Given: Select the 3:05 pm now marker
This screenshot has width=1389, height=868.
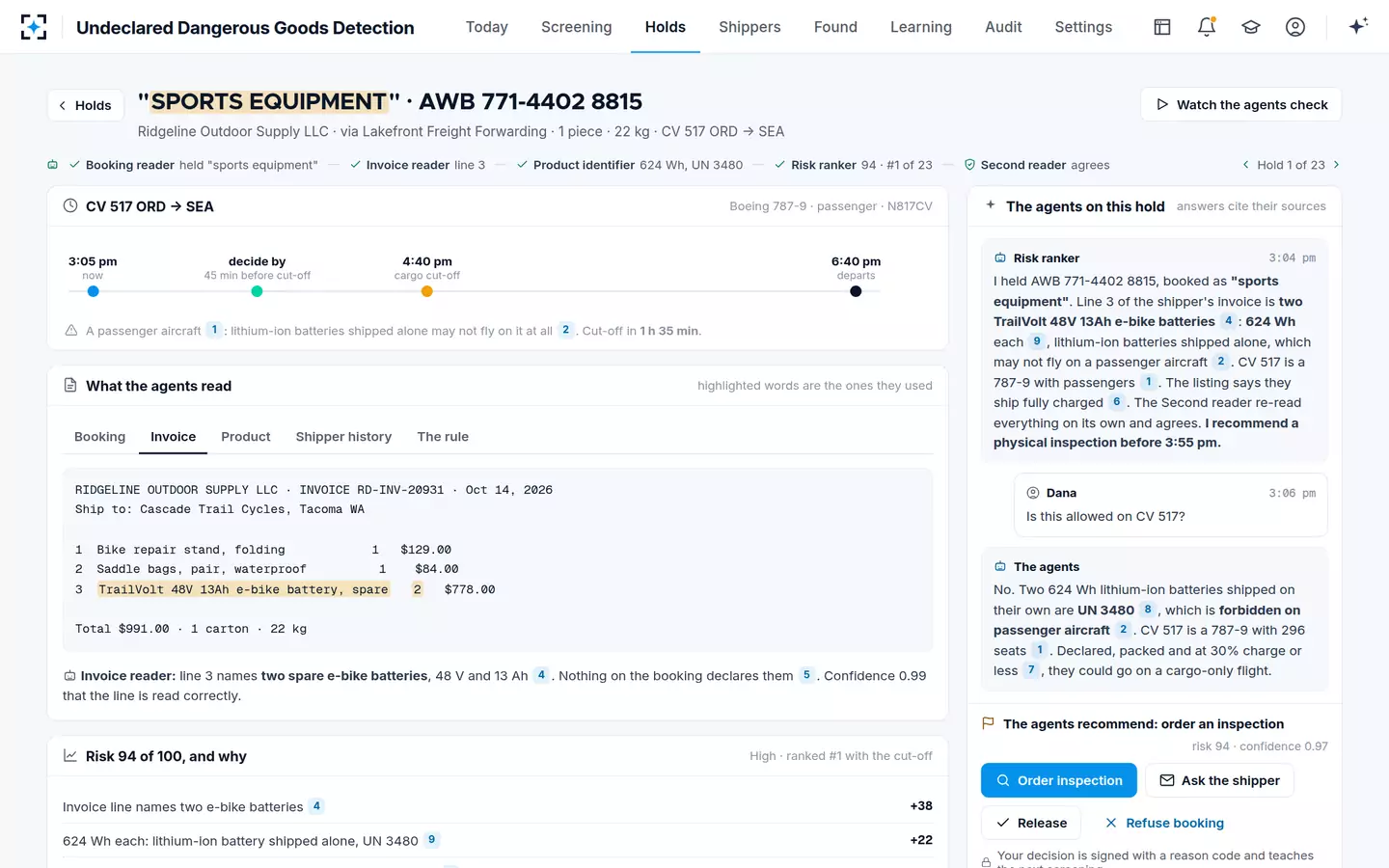Looking at the screenshot, I should click(x=93, y=291).
